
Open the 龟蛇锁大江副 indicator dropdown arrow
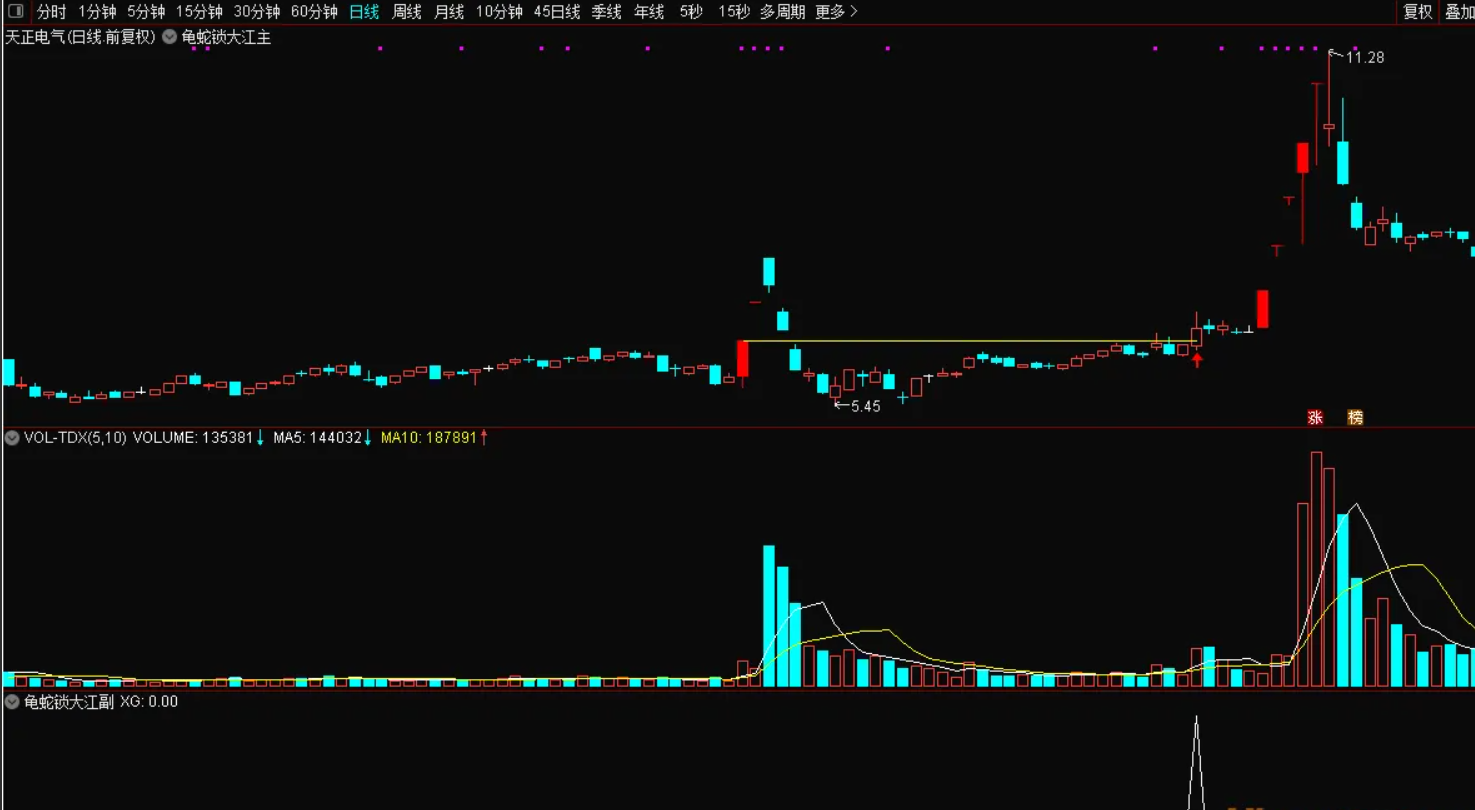(x=12, y=702)
